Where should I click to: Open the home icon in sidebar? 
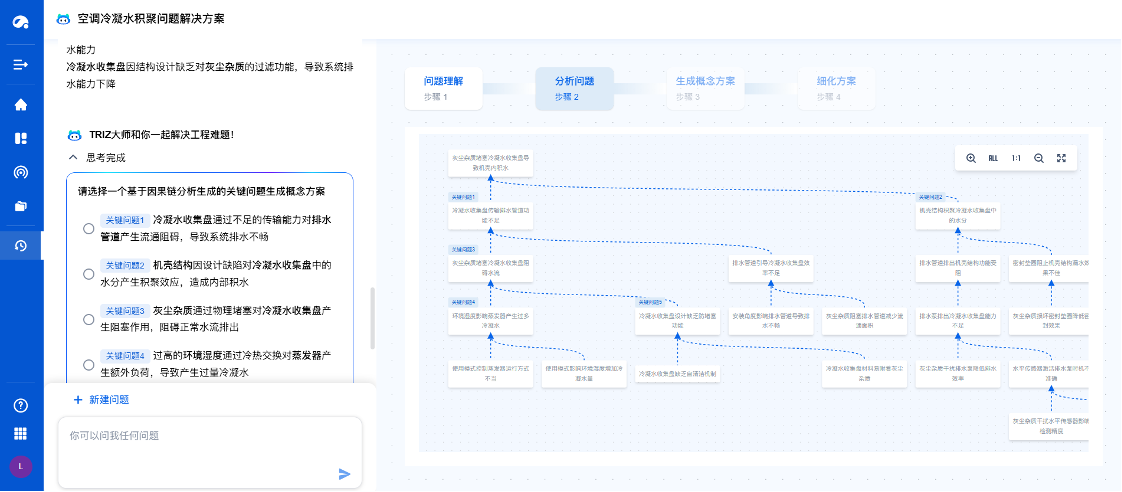click(x=21, y=105)
